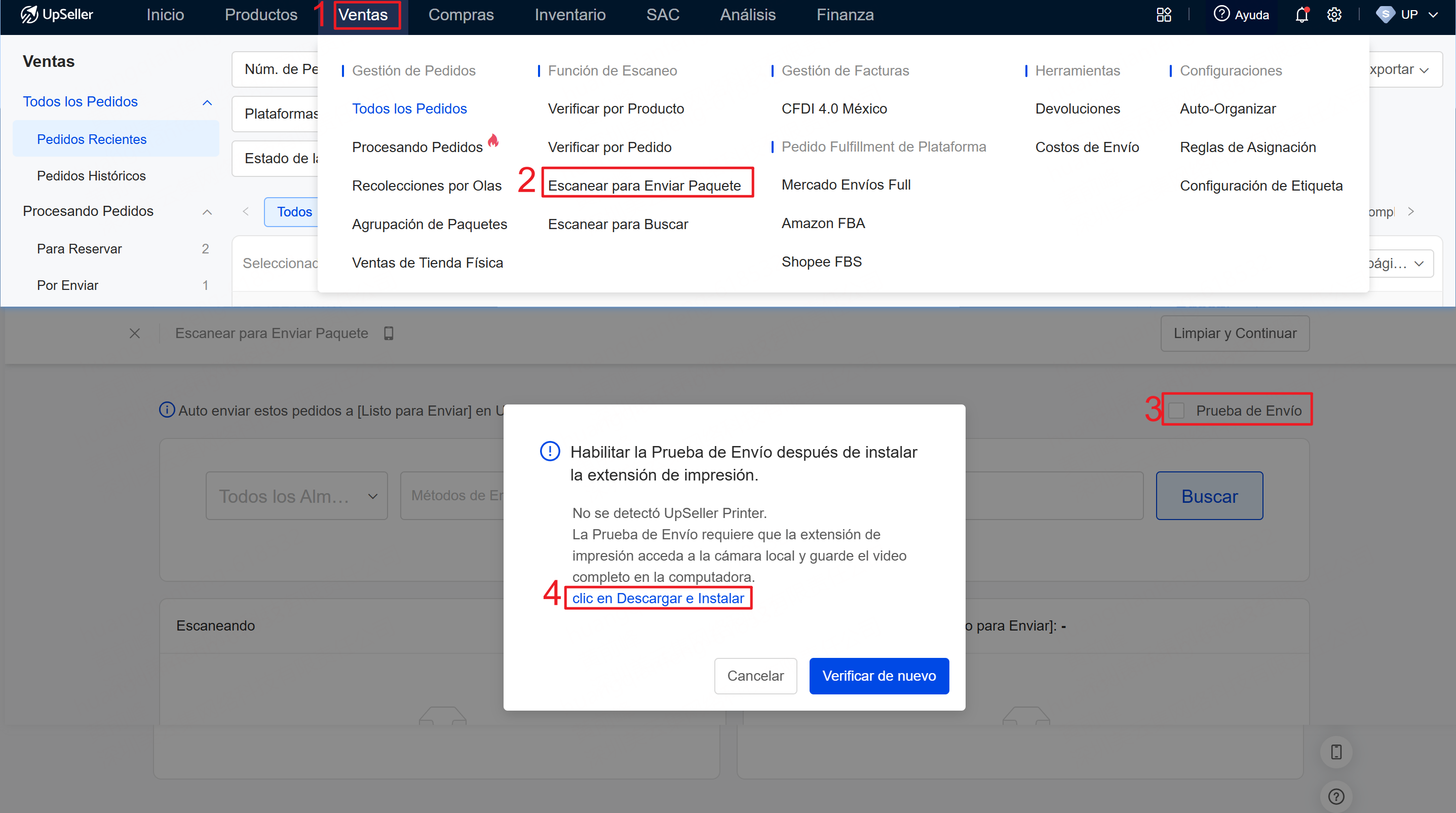
Task: Open Verificar por Producto
Action: point(616,108)
